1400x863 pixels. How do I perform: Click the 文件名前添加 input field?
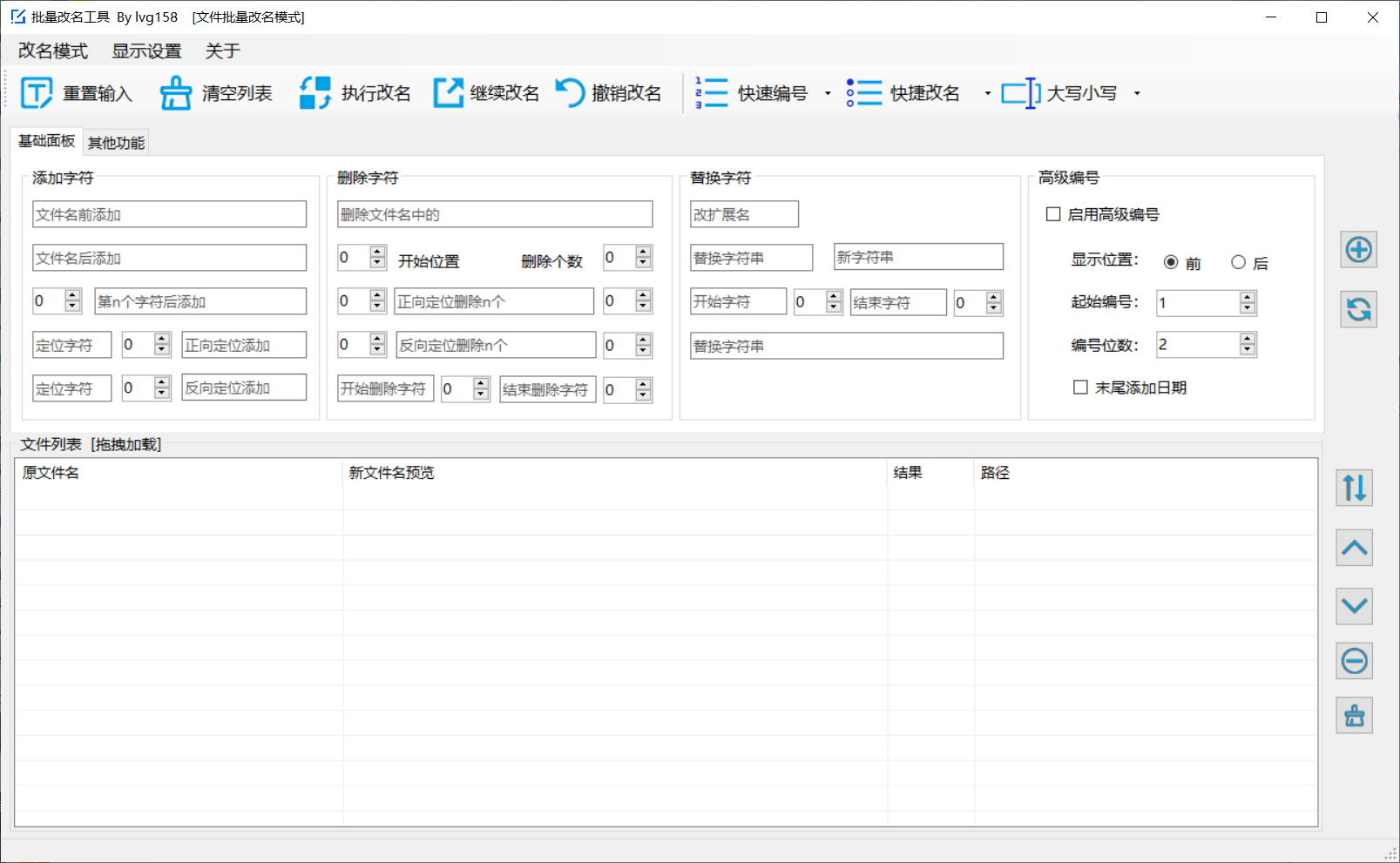pos(169,214)
